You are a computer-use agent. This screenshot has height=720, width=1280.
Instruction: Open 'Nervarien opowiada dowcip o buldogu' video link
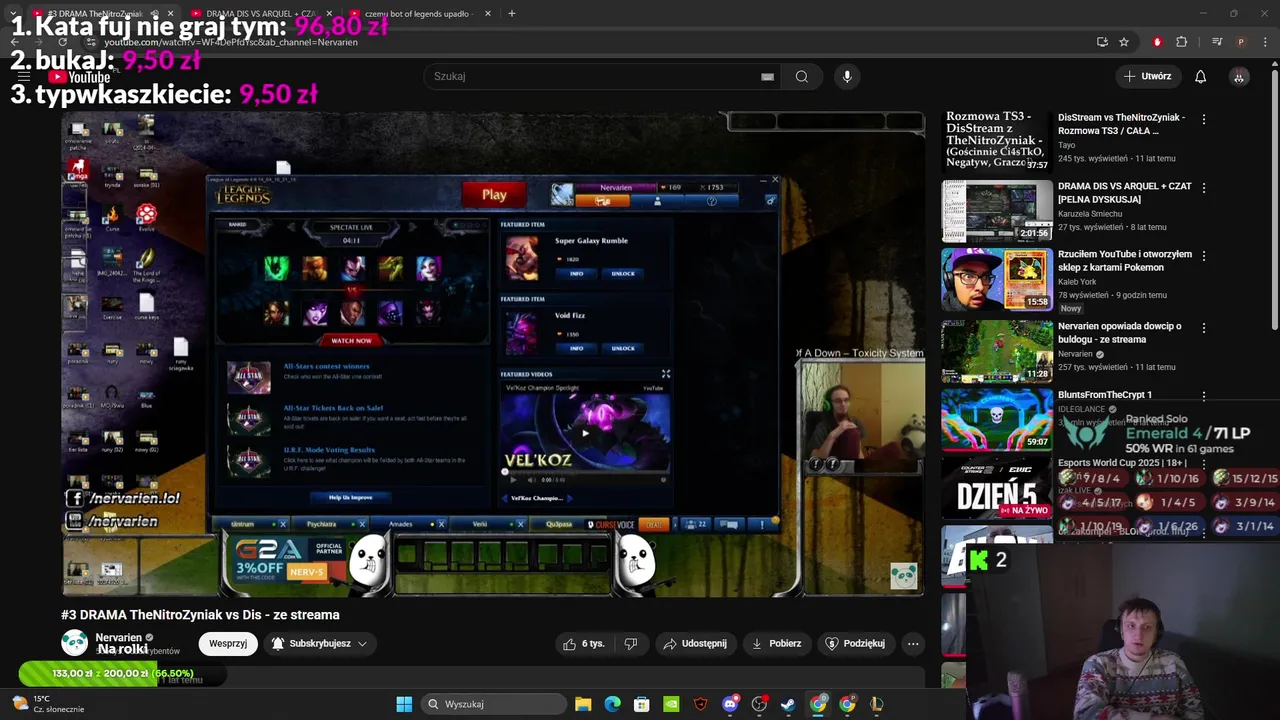(x=1119, y=332)
